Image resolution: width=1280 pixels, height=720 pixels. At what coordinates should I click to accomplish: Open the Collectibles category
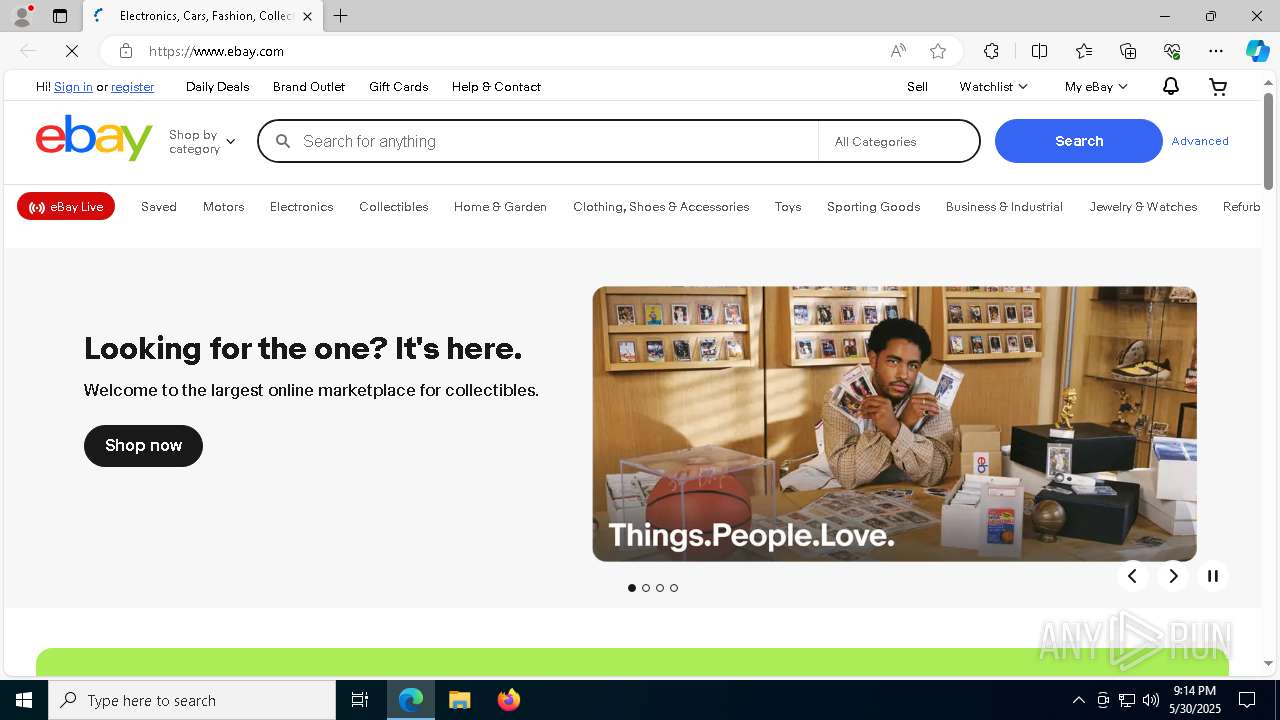393,207
